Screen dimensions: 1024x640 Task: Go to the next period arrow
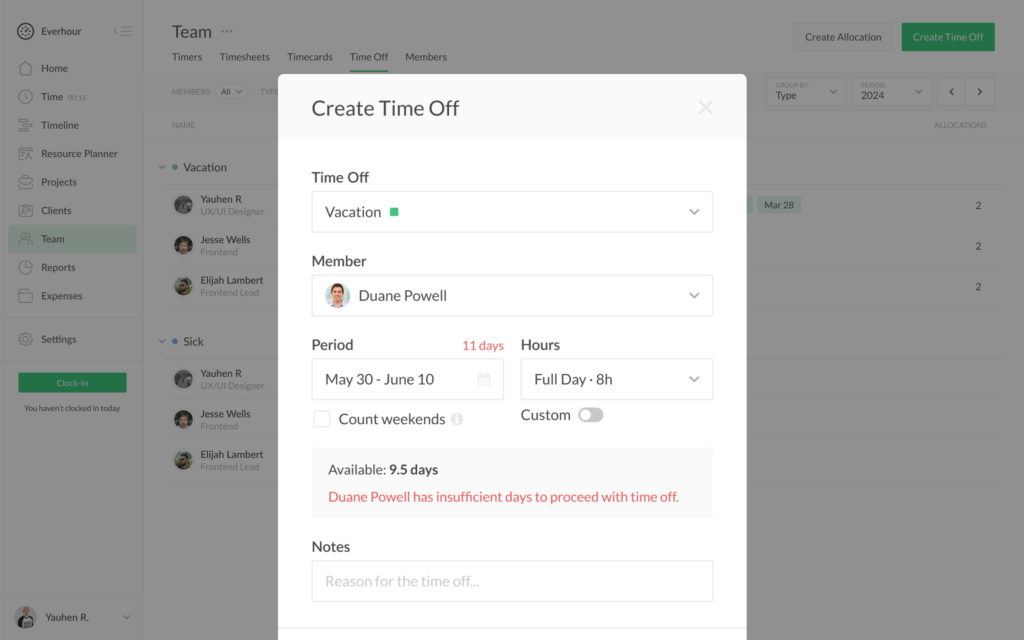pyautogui.click(x=980, y=91)
